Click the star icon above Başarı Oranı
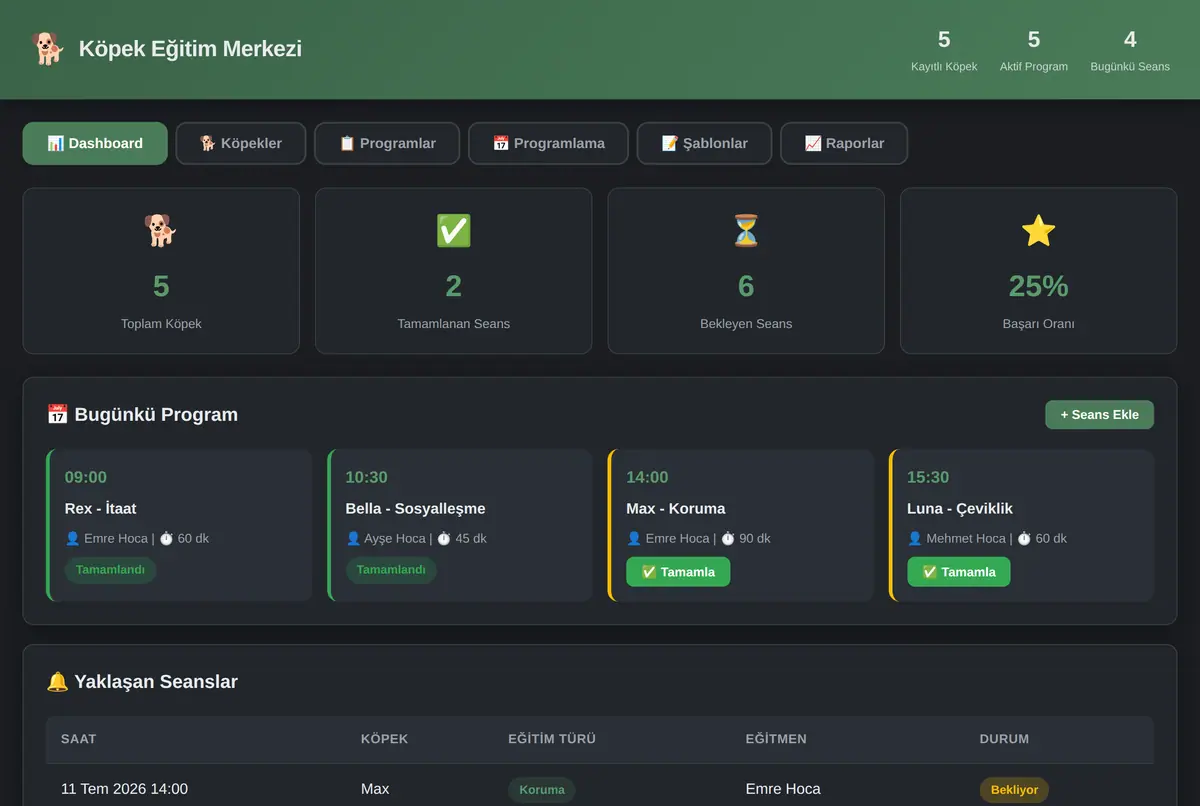This screenshot has height=806, width=1200. point(1039,231)
